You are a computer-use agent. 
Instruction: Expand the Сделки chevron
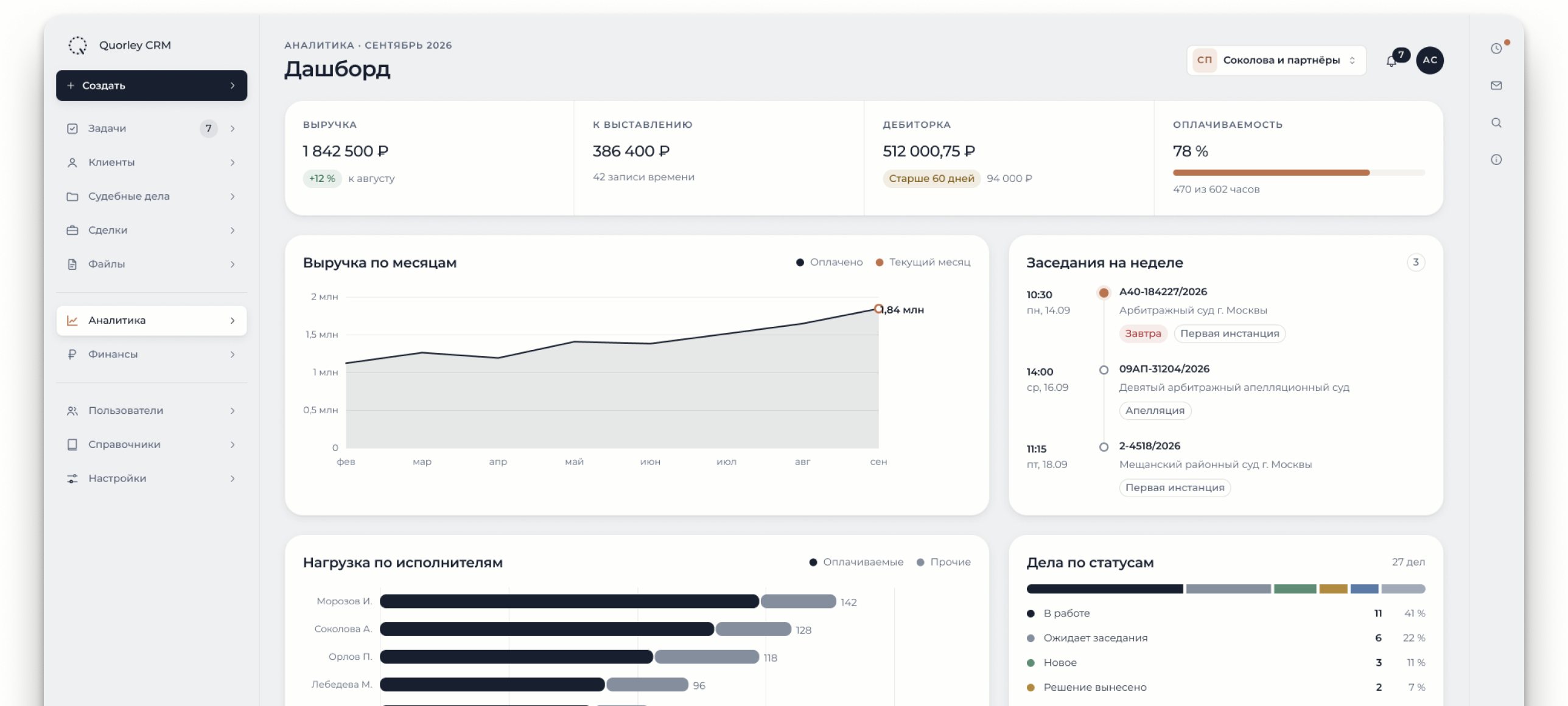233,231
